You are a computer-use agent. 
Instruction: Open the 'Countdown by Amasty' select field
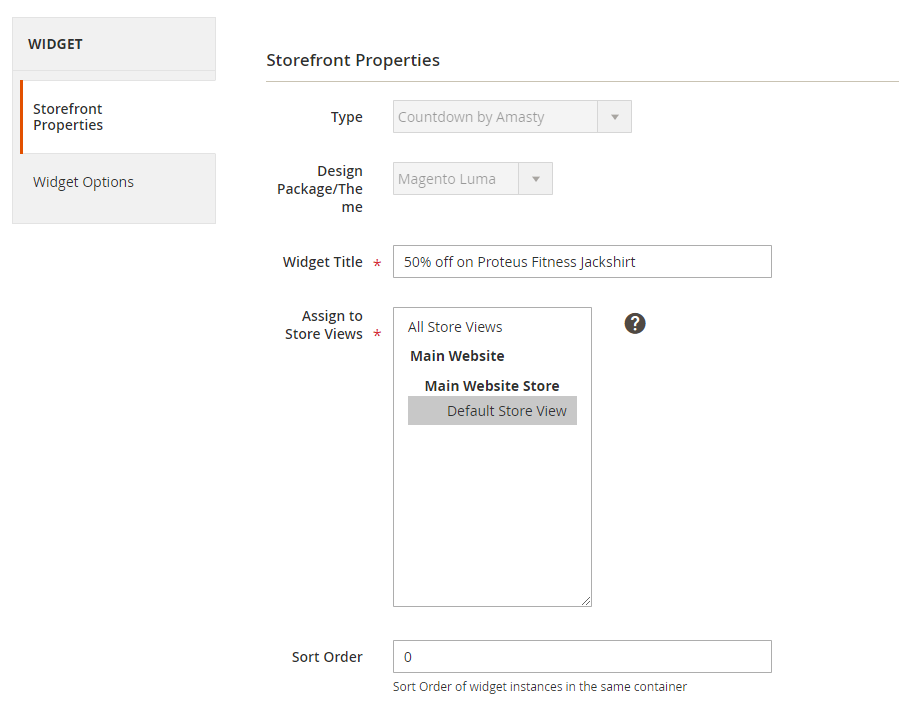tap(496, 117)
